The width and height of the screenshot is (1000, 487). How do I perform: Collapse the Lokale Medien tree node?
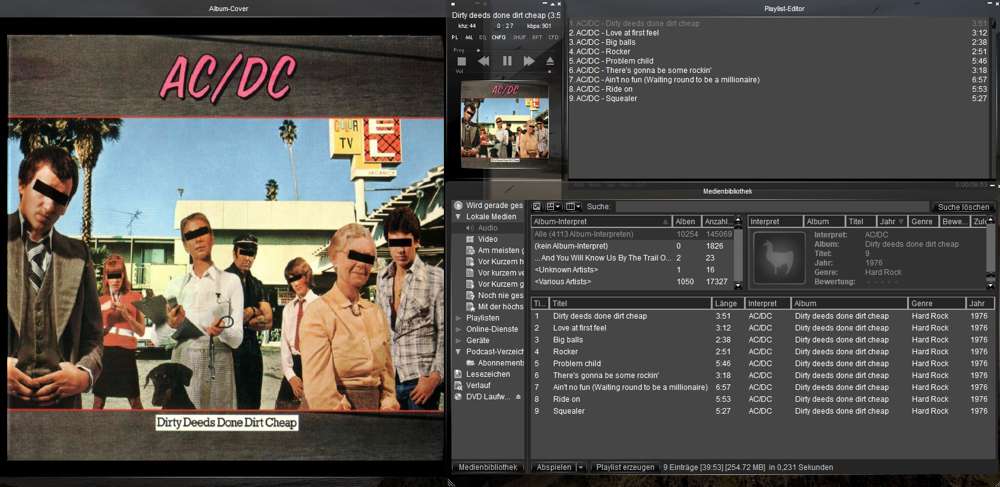tap(459, 216)
